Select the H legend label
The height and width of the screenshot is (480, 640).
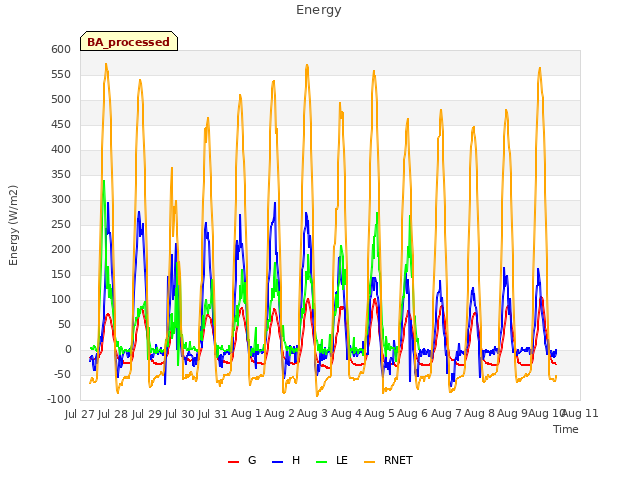tap(296, 460)
